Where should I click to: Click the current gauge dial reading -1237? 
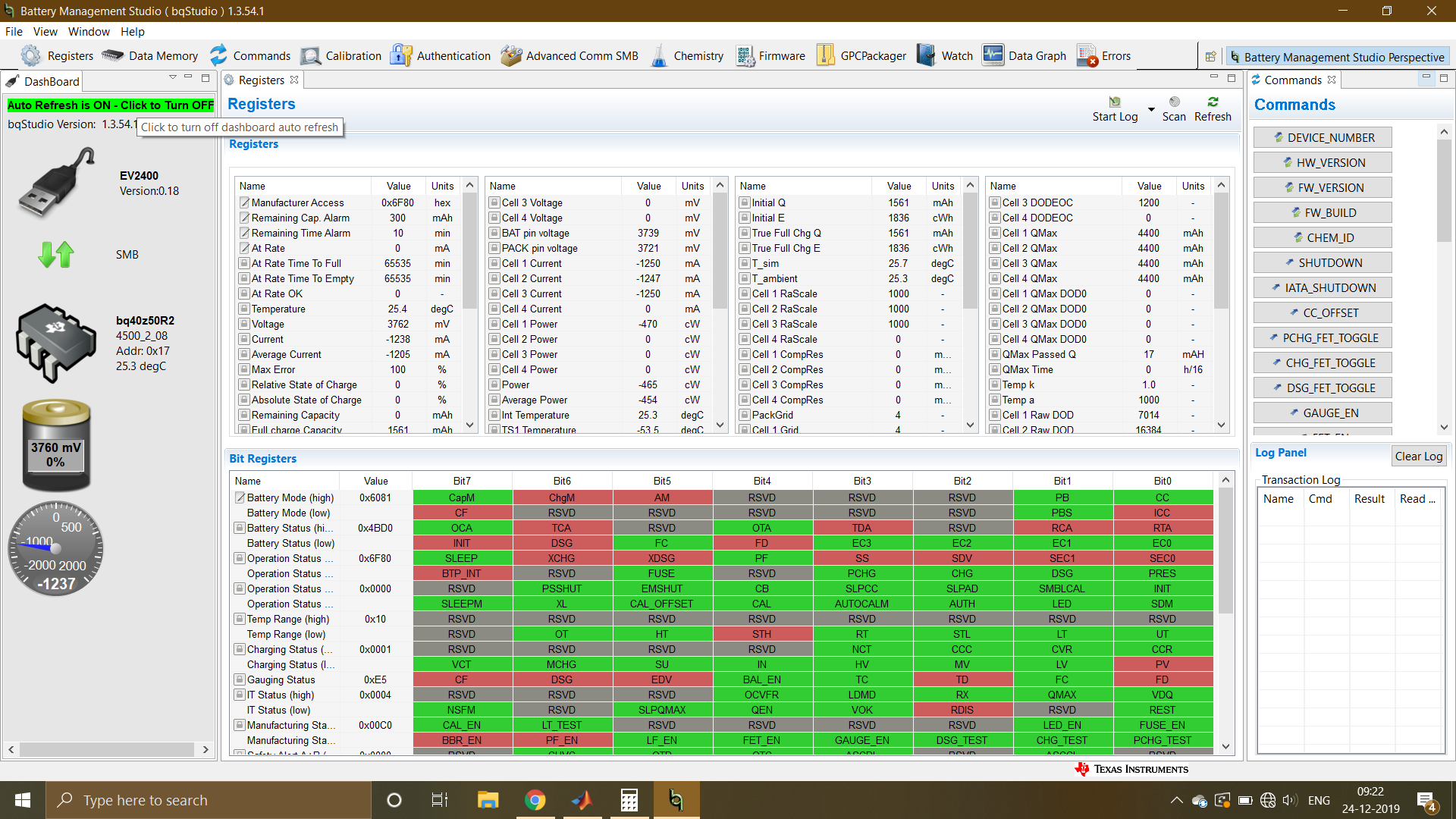tap(56, 549)
